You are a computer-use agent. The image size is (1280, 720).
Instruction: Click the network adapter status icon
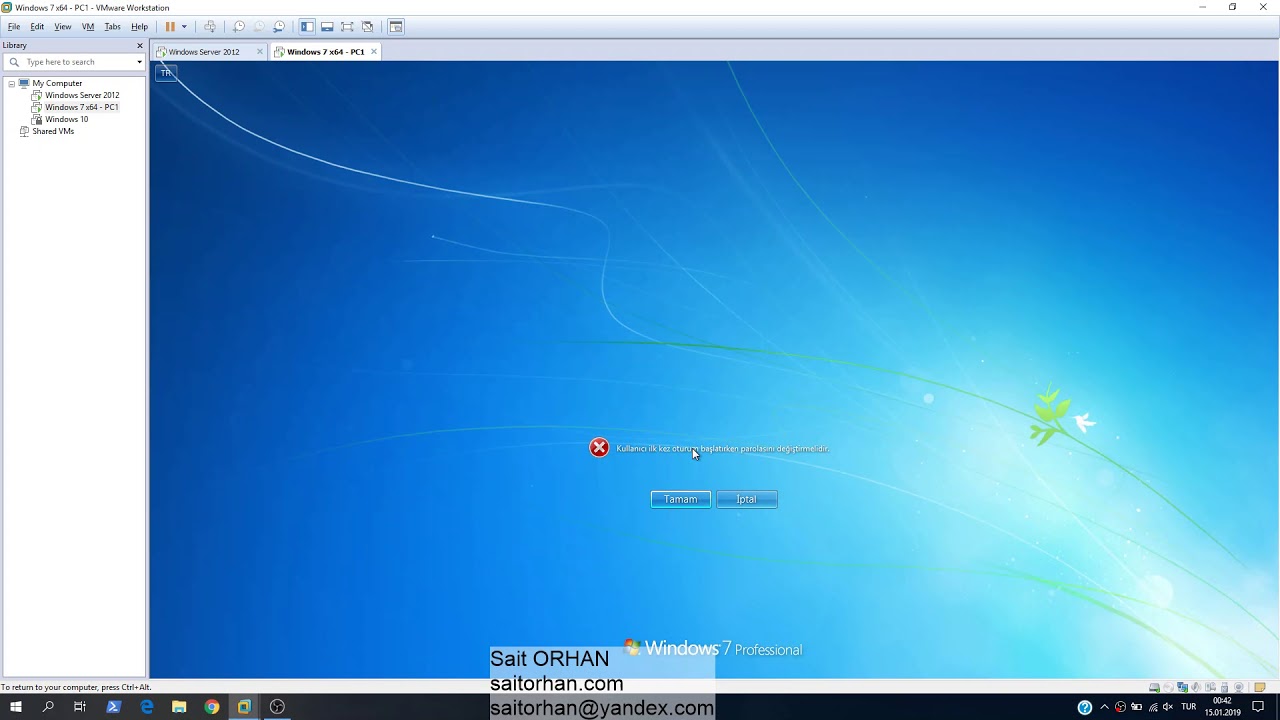(x=1183, y=687)
